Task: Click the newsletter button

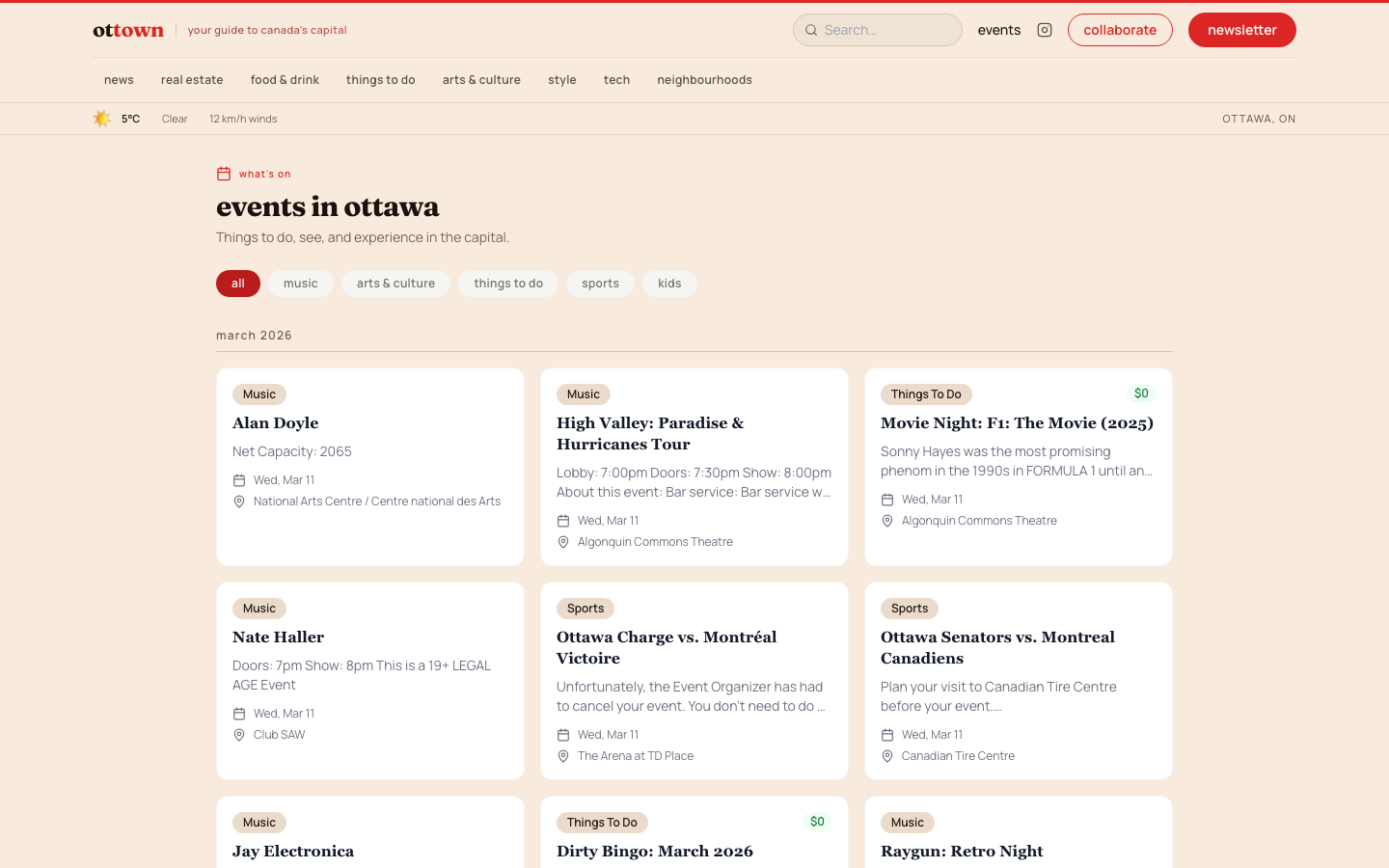Action: [1241, 30]
